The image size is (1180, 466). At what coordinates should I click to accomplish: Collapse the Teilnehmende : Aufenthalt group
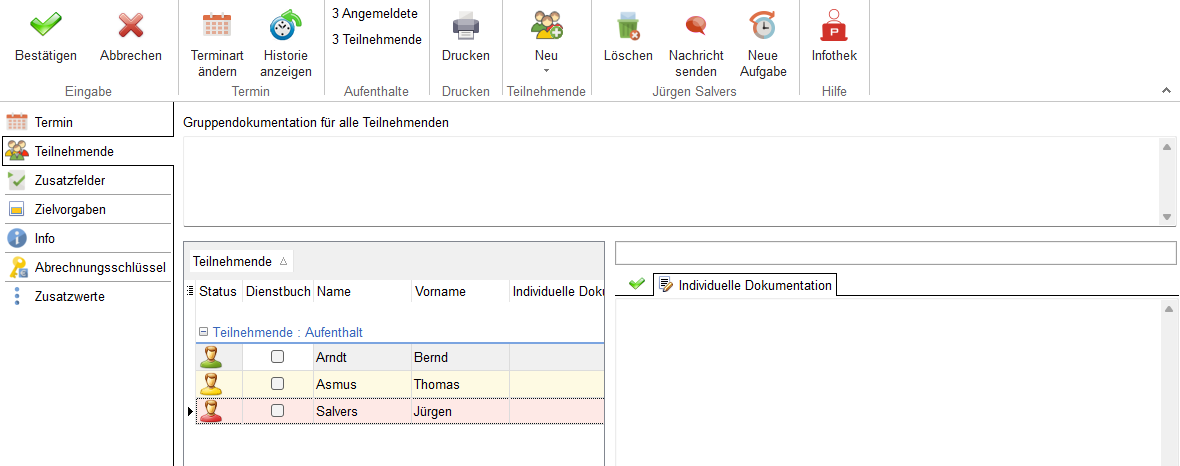click(203, 332)
